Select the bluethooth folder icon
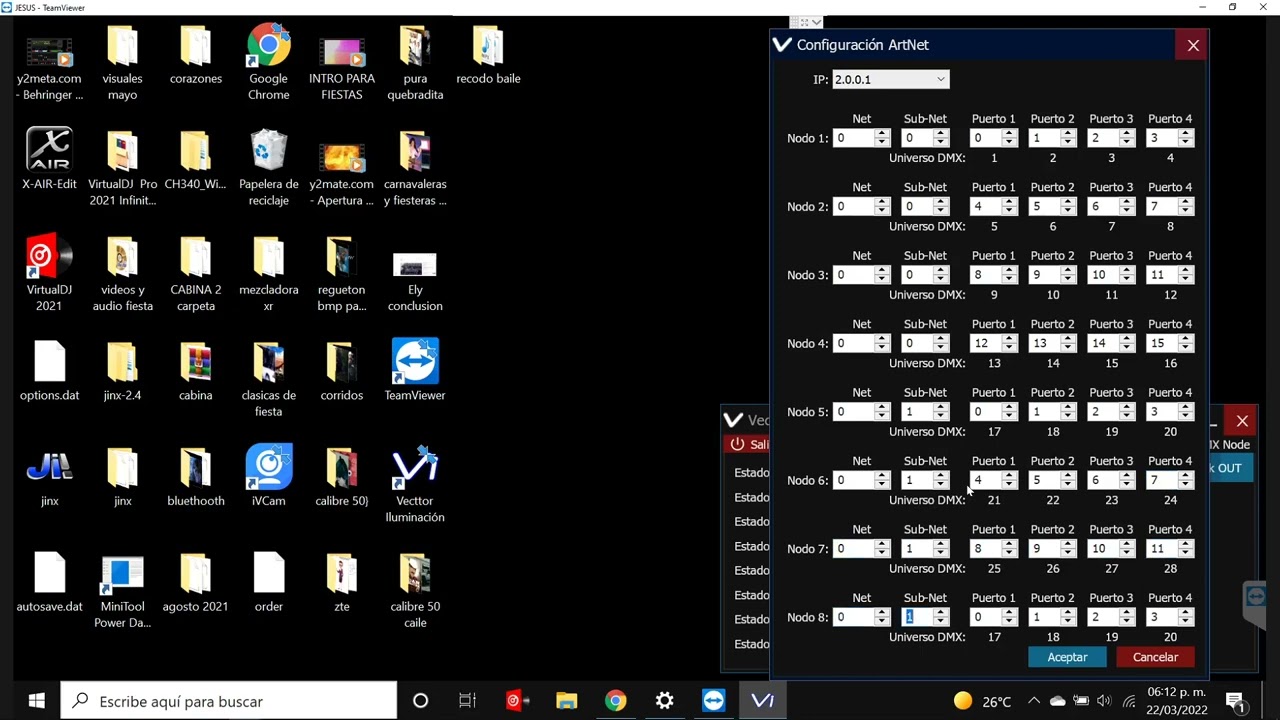Viewport: 1280px width, 720px height. click(x=196, y=475)
